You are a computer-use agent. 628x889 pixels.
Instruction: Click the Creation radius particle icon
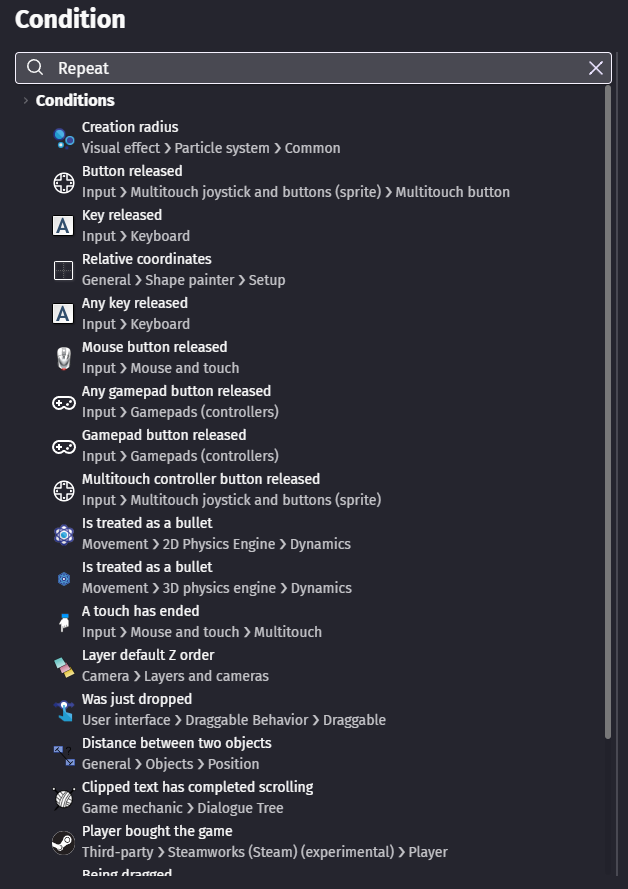[x=63, y=138]
